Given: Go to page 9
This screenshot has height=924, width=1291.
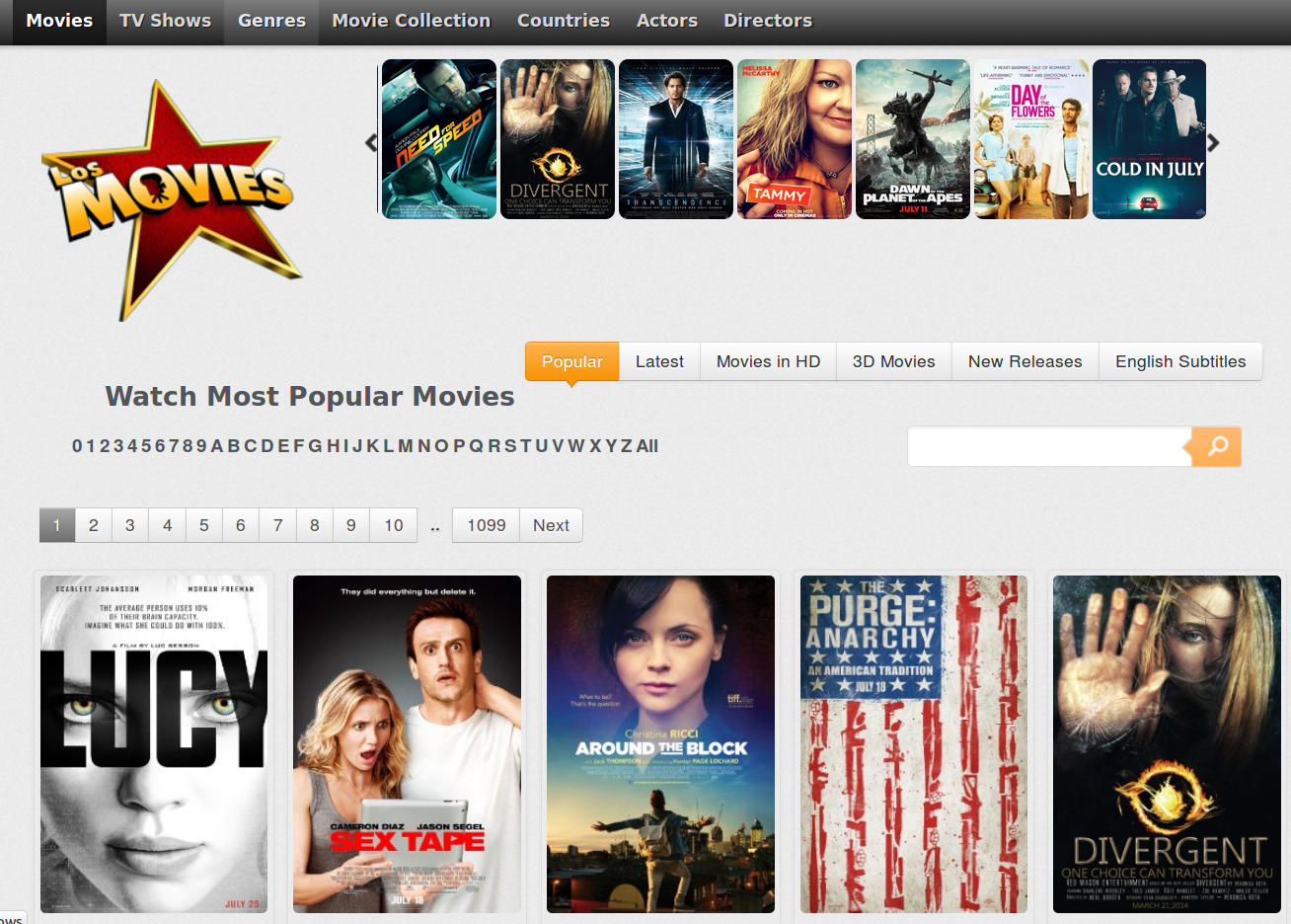Looking at the screenshot, I should click(351, 525).
